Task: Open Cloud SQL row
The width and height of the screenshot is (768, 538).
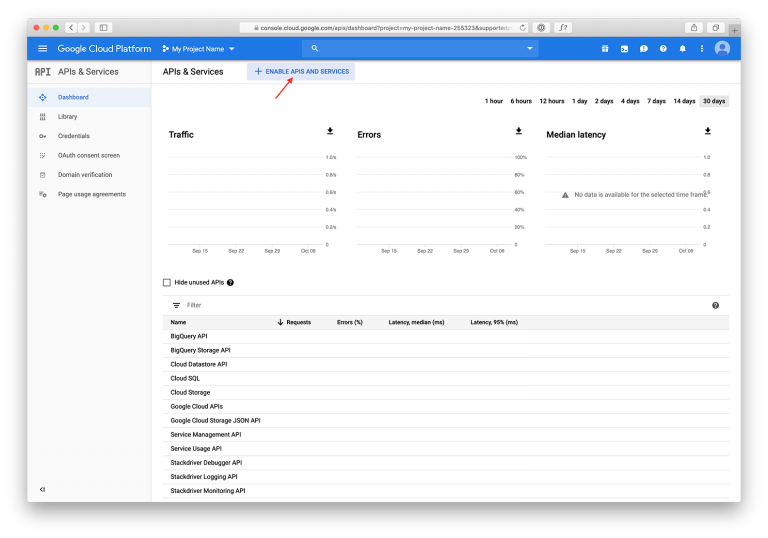Action: click(446, 378)
